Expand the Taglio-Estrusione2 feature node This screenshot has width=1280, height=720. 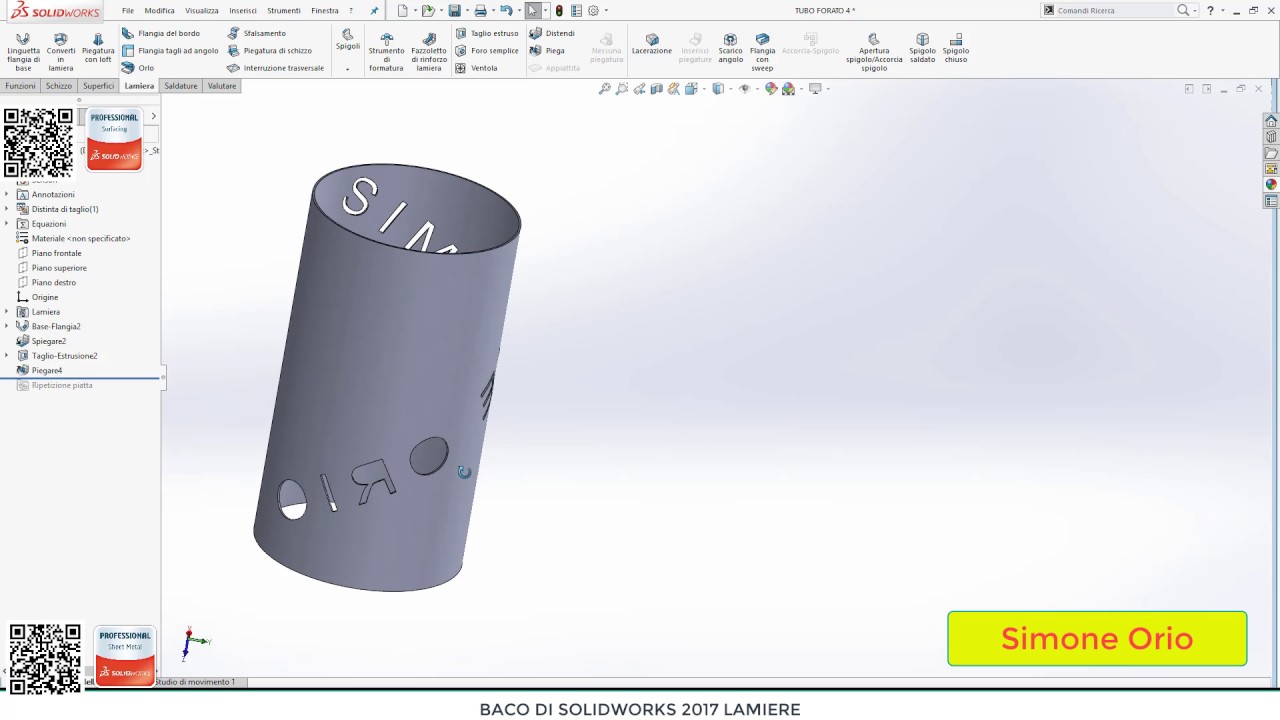(7, 356)
